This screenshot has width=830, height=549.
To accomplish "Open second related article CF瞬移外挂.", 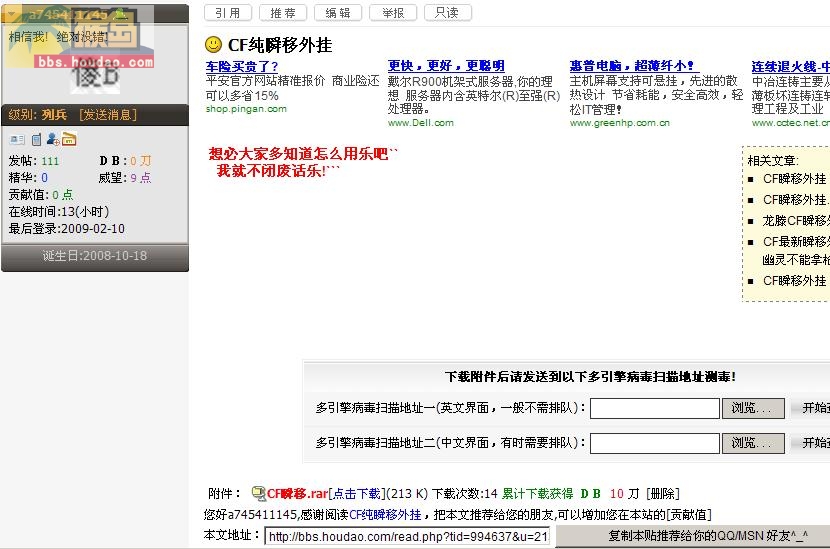I will 796,200.
